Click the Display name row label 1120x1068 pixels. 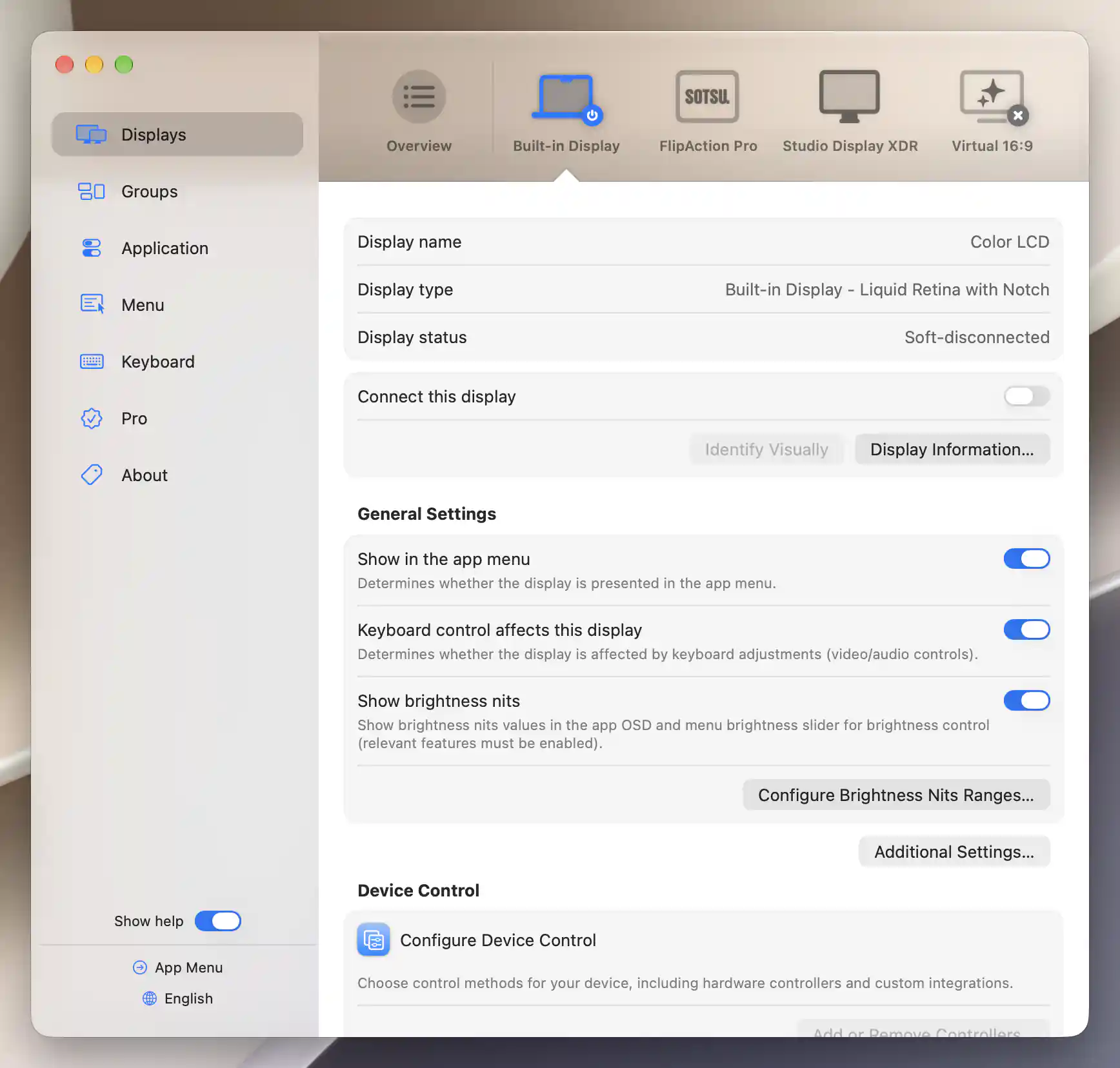click(409, 241)
